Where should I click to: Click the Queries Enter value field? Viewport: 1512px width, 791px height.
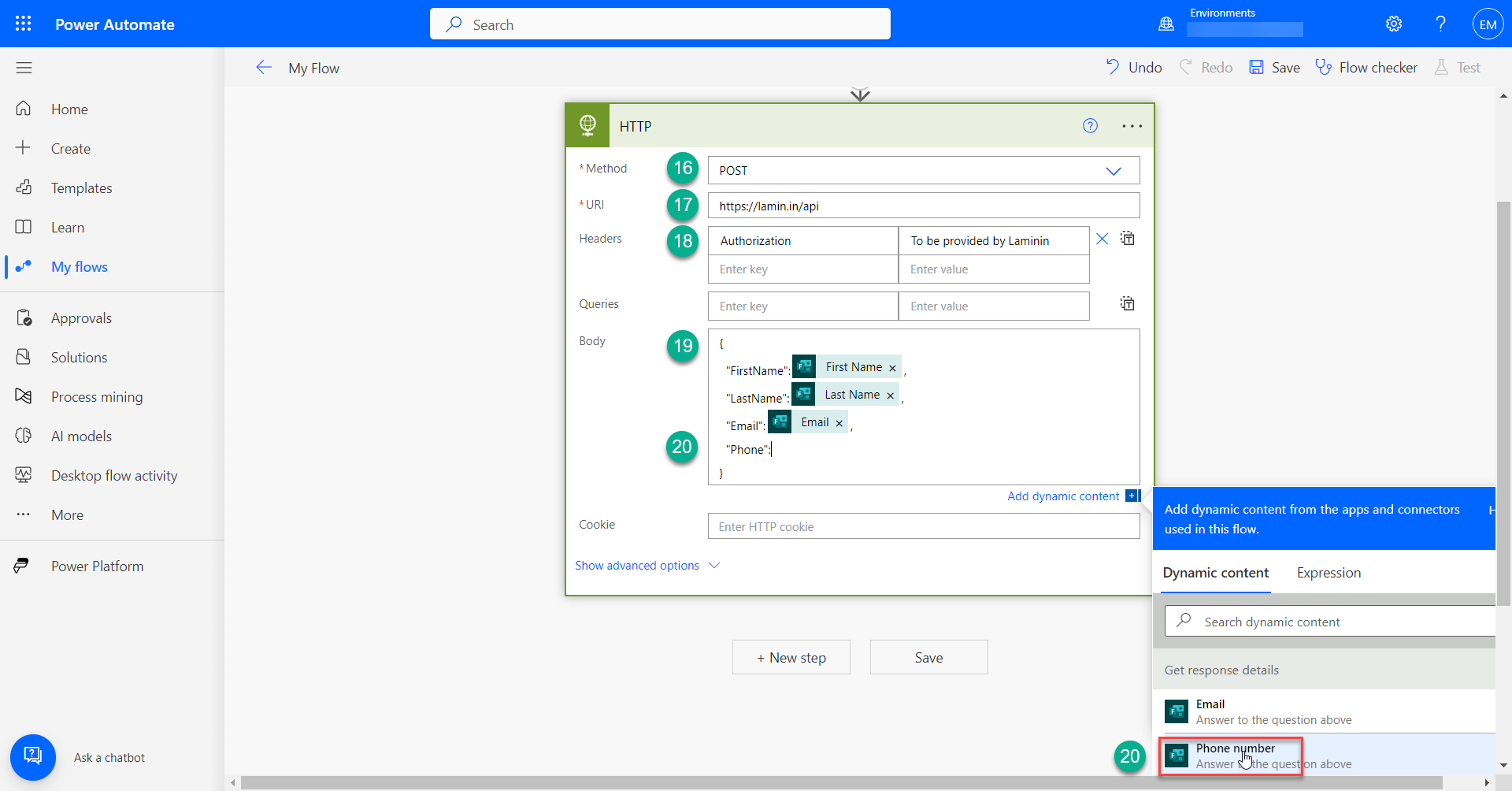[994, 306]
